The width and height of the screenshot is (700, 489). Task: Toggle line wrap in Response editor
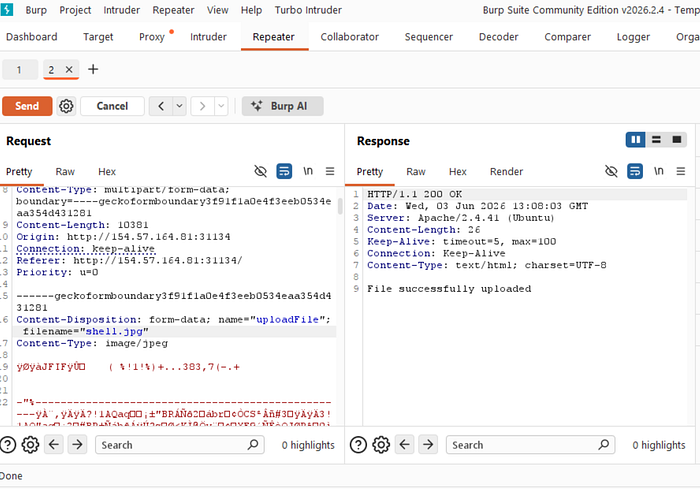635,171
